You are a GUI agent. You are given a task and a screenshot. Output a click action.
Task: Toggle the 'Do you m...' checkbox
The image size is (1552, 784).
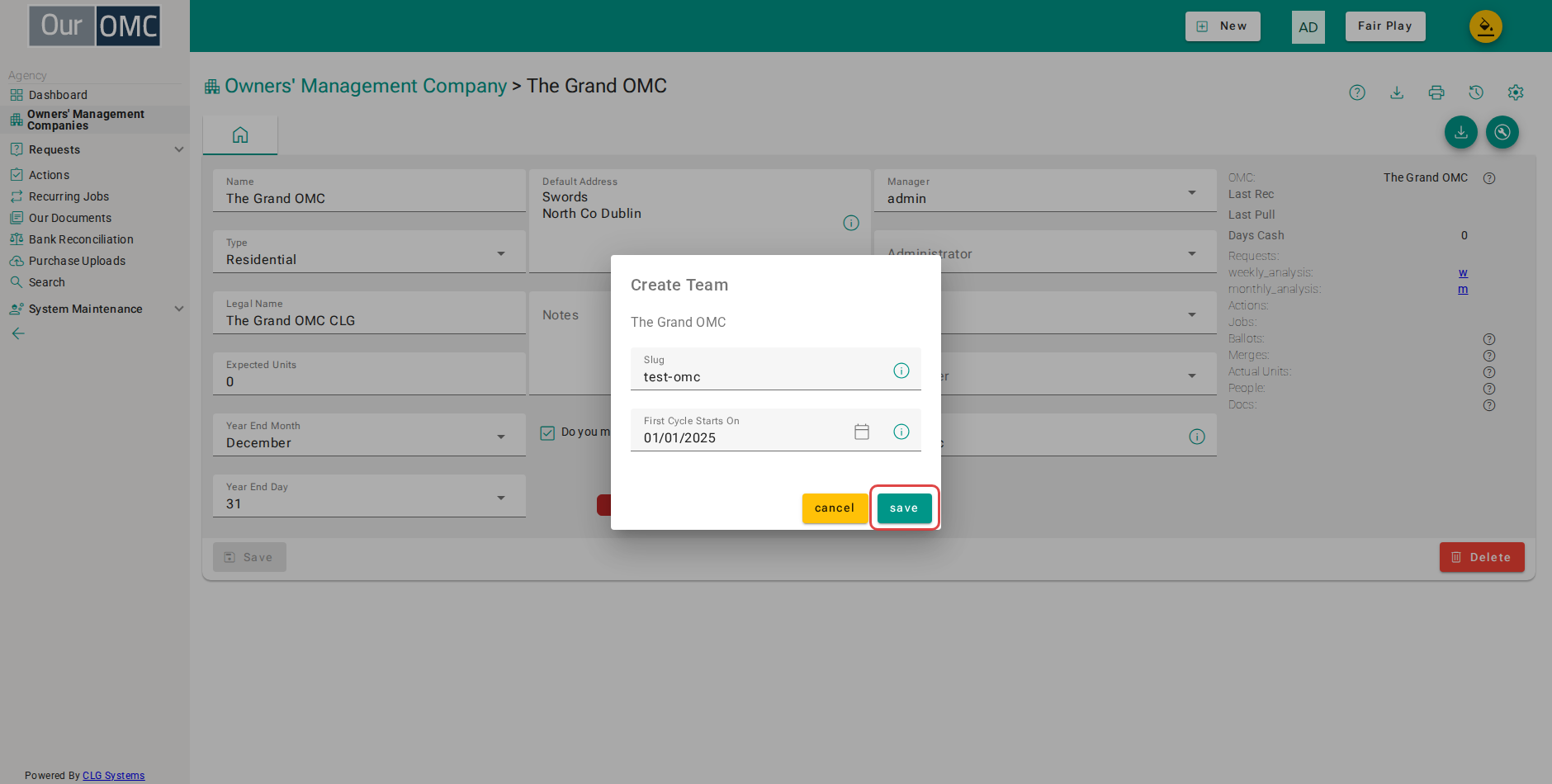tap(547, 432)
